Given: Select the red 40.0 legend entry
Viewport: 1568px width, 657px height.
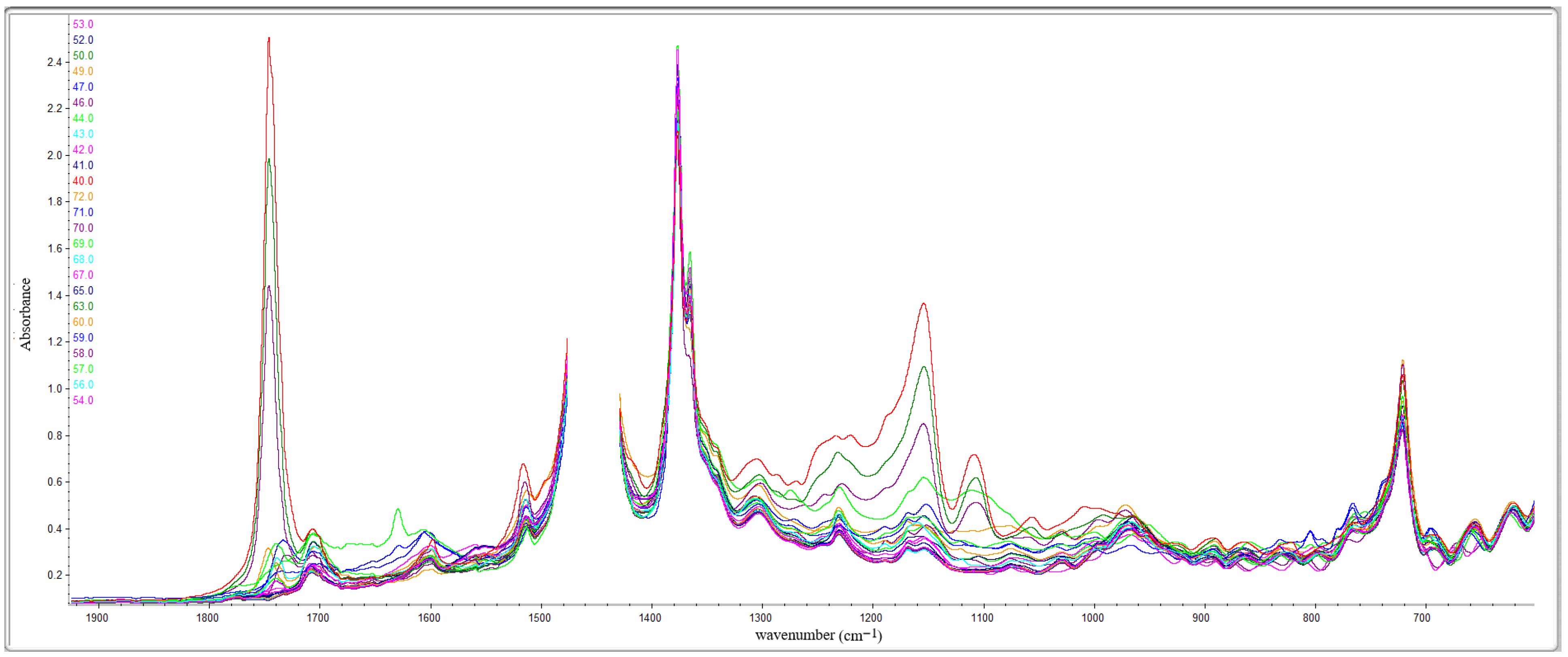Looking at the screenshot, I should (x=83, y=181).
